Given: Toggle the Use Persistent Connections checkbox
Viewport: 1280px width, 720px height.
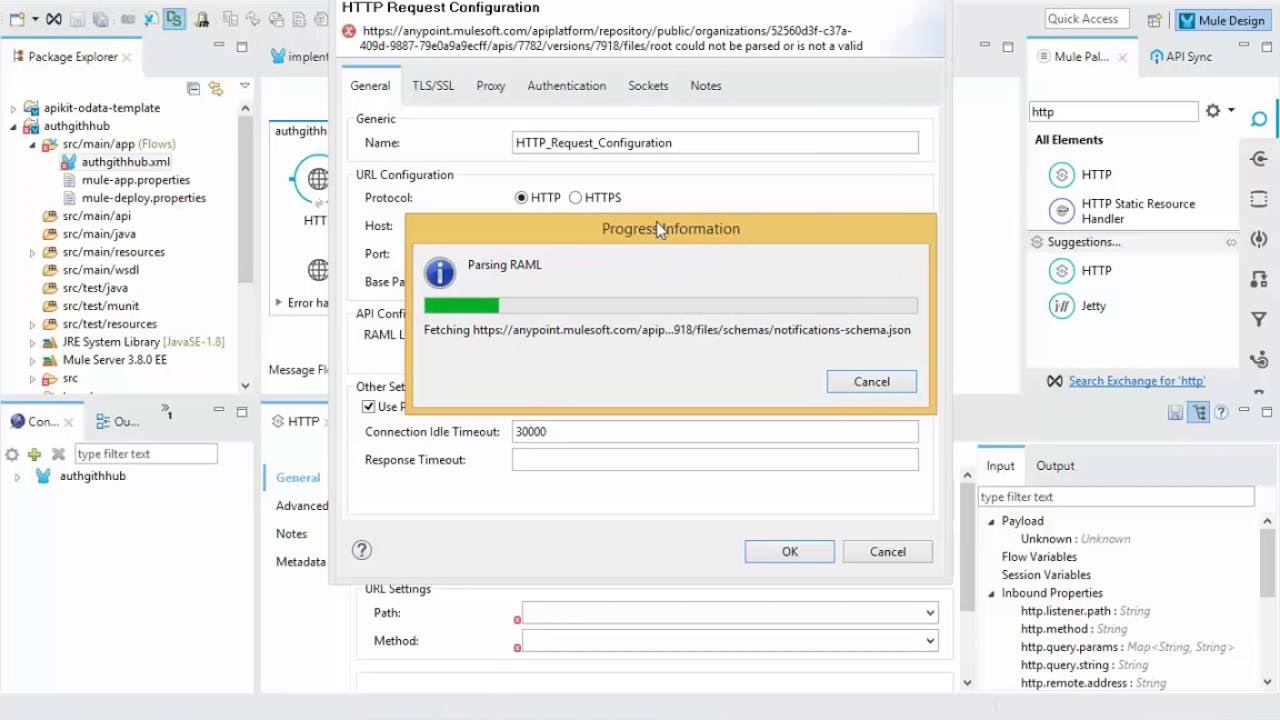Looking at the screenshot, I should click(368, 407).
